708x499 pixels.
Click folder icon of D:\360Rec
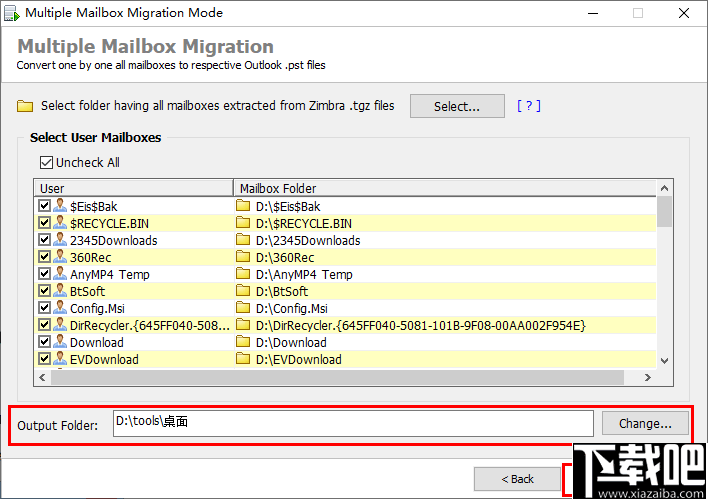click(x=243, y=257)
